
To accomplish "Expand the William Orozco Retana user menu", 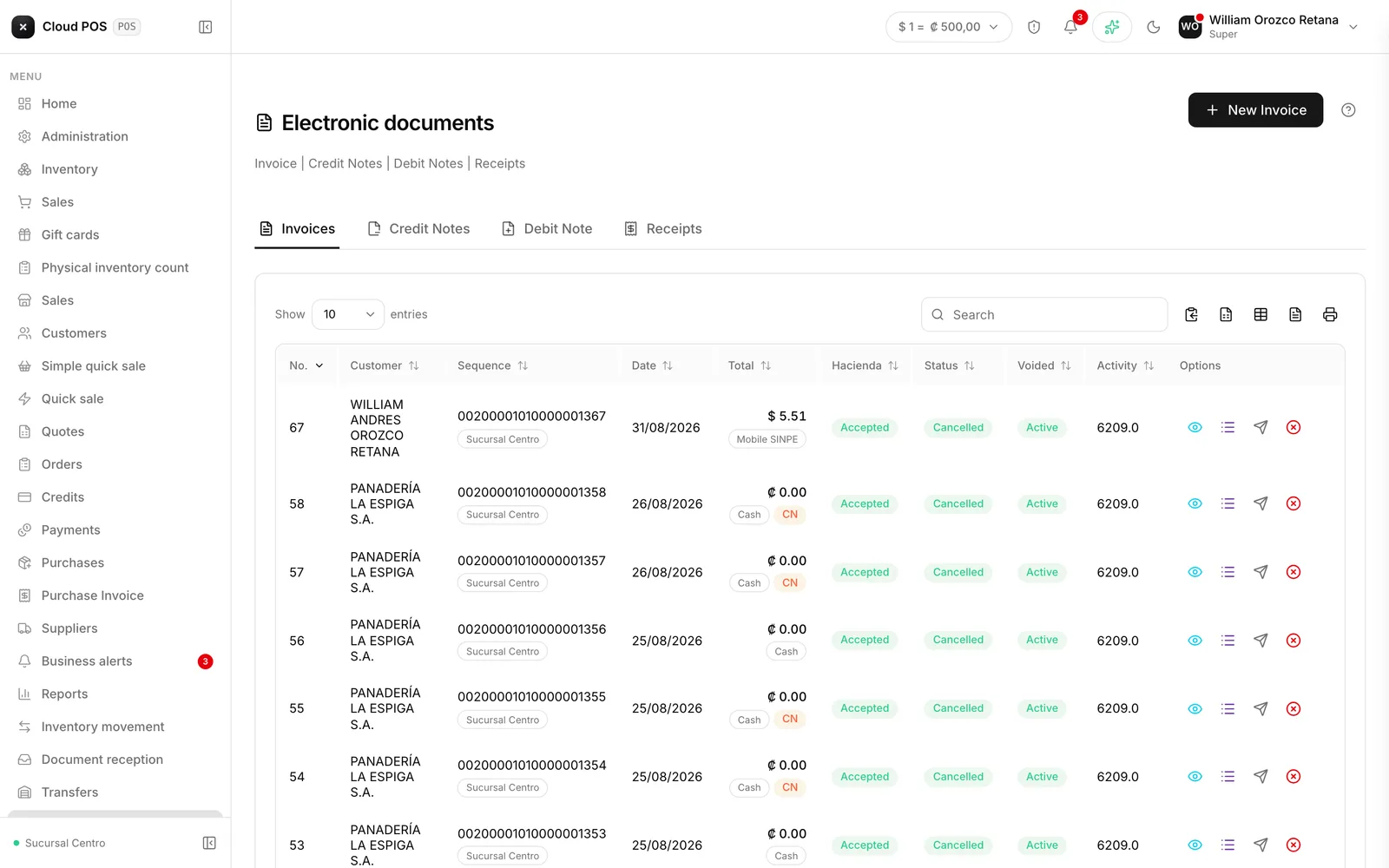I will [1268, 27].
